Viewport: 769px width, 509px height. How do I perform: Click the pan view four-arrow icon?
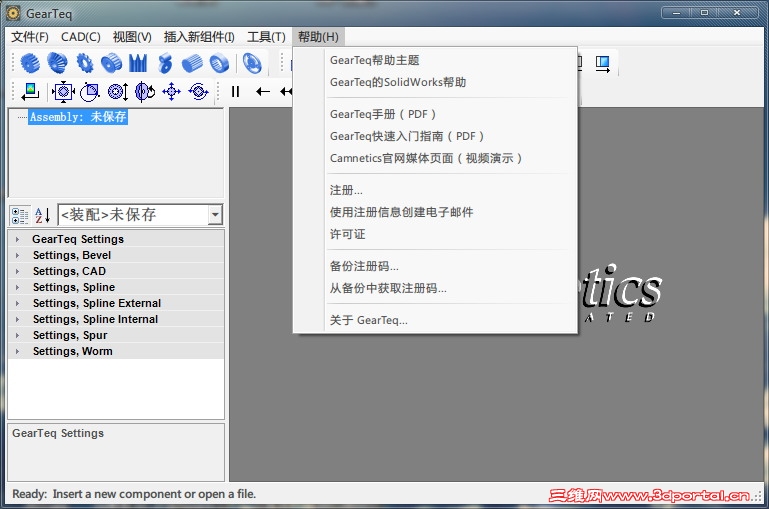pyautogui.click(x=171, y=91)
